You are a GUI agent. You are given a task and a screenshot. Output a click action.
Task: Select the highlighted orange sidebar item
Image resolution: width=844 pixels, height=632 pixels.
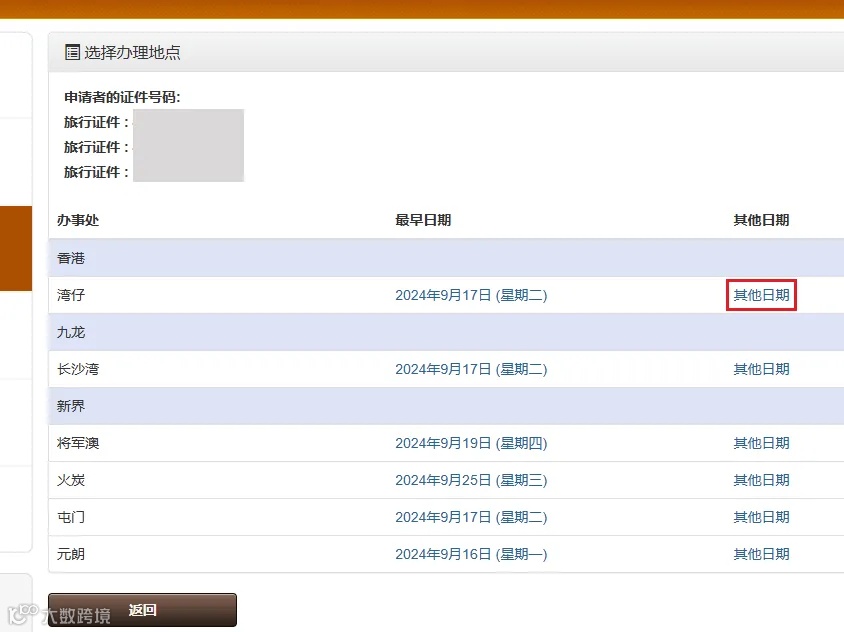(16, 248)
